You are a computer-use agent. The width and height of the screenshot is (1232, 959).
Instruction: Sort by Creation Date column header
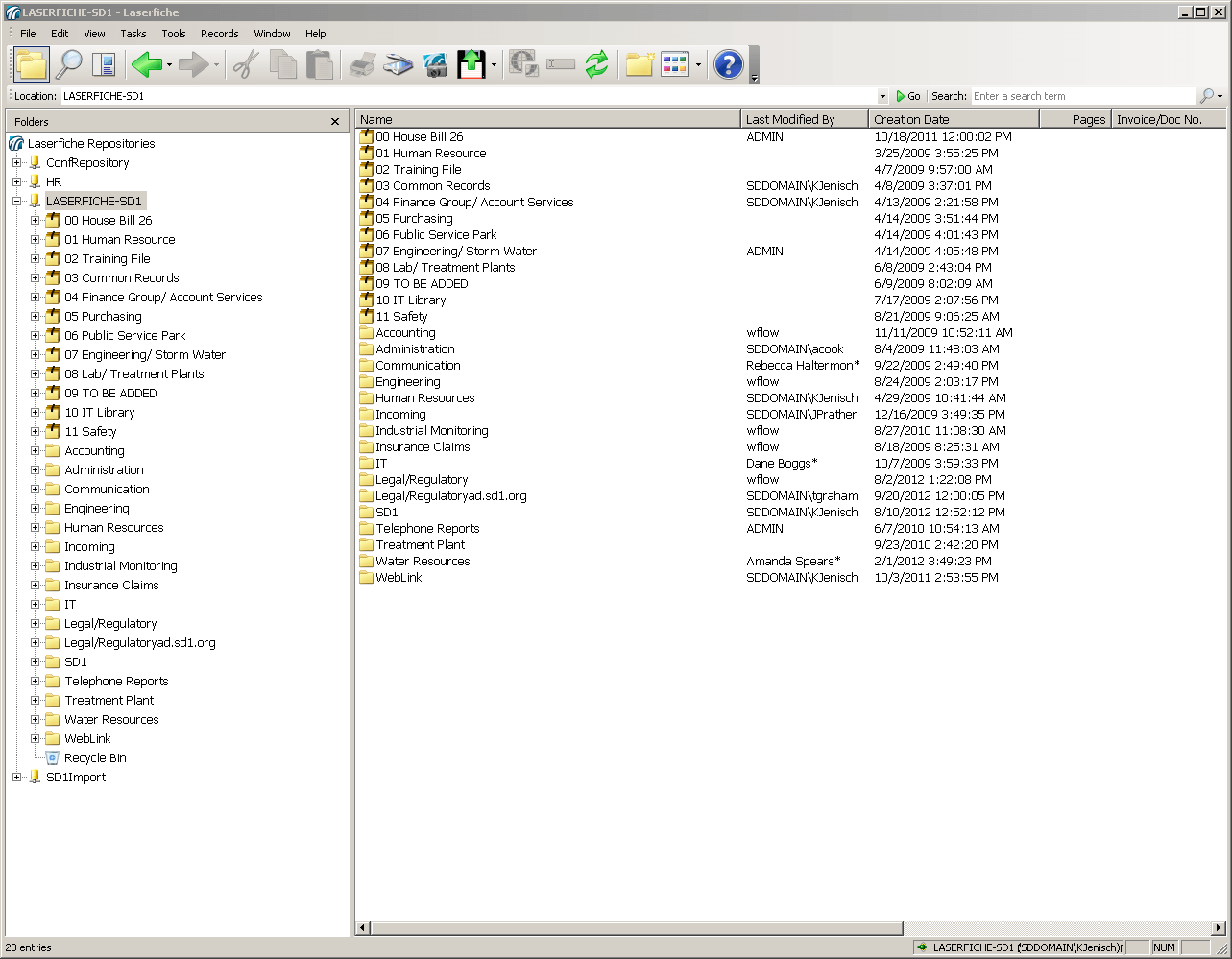pos(954,119)
